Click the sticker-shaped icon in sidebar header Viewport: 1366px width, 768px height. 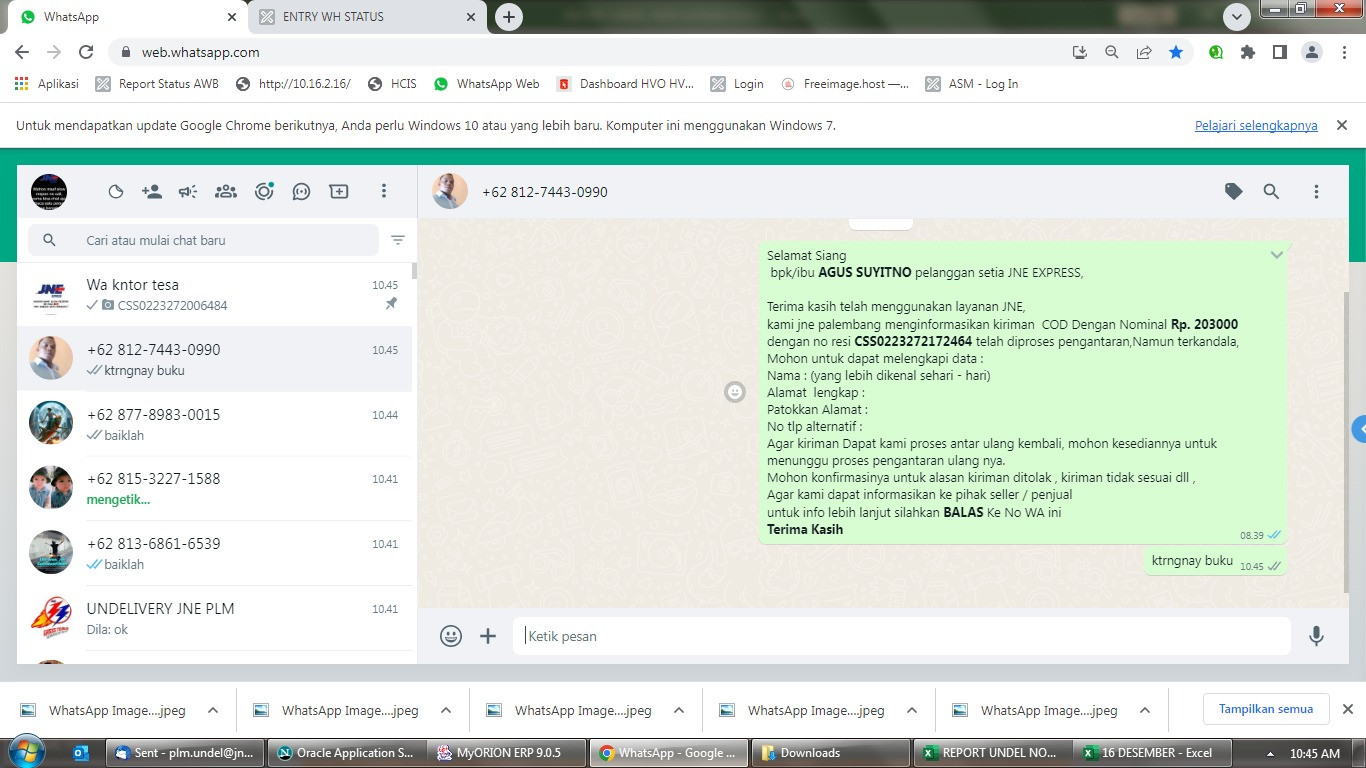pos(115,191)
